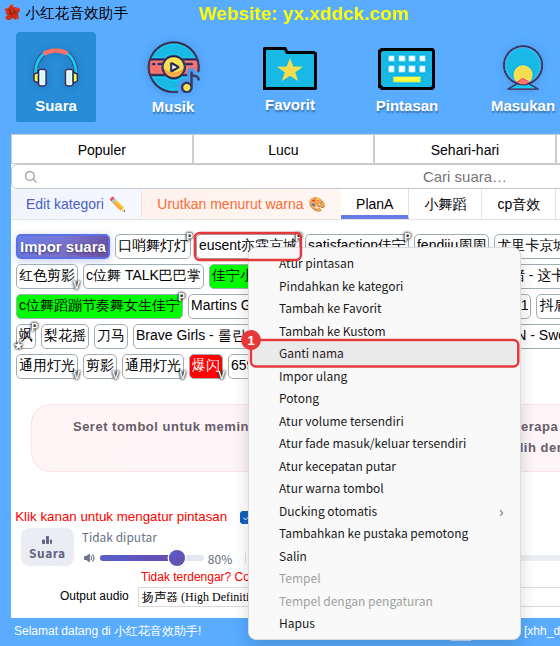Open the Pintasan keyboard section
The width and height of the screenshot is (560, 646).
(407, 80)
